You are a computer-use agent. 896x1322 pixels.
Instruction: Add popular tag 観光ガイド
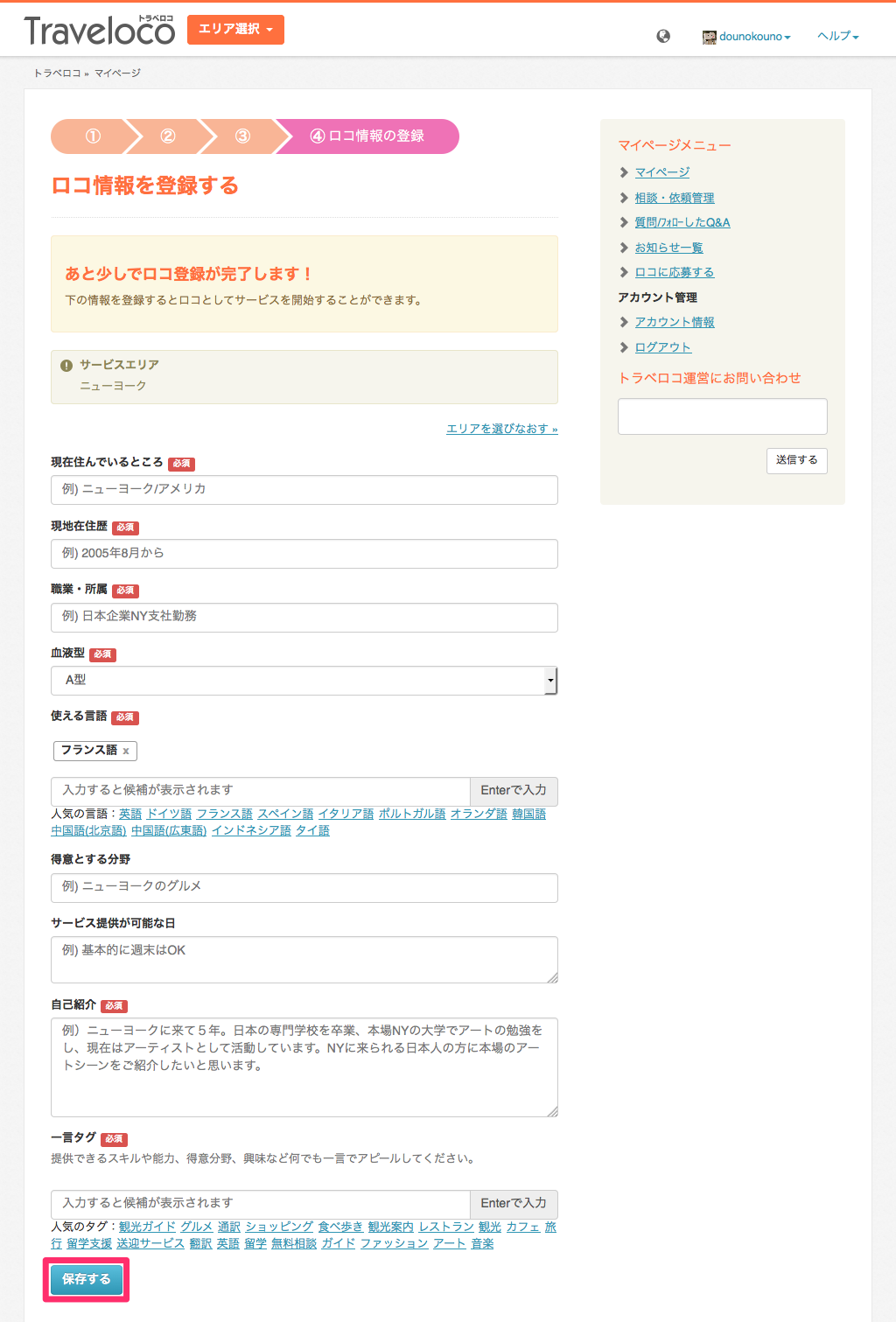click(x=147, y=1227)
